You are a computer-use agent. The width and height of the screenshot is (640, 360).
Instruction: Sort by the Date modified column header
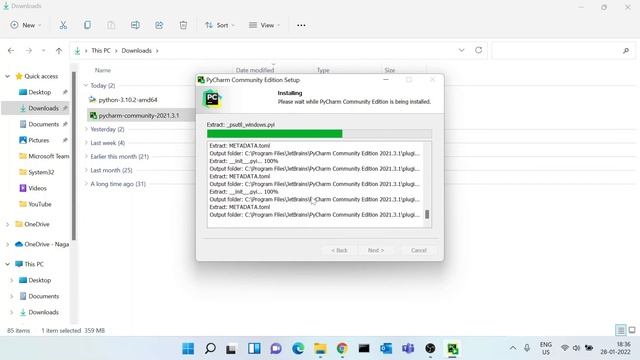pyautogui.click(x=255, y=70)
